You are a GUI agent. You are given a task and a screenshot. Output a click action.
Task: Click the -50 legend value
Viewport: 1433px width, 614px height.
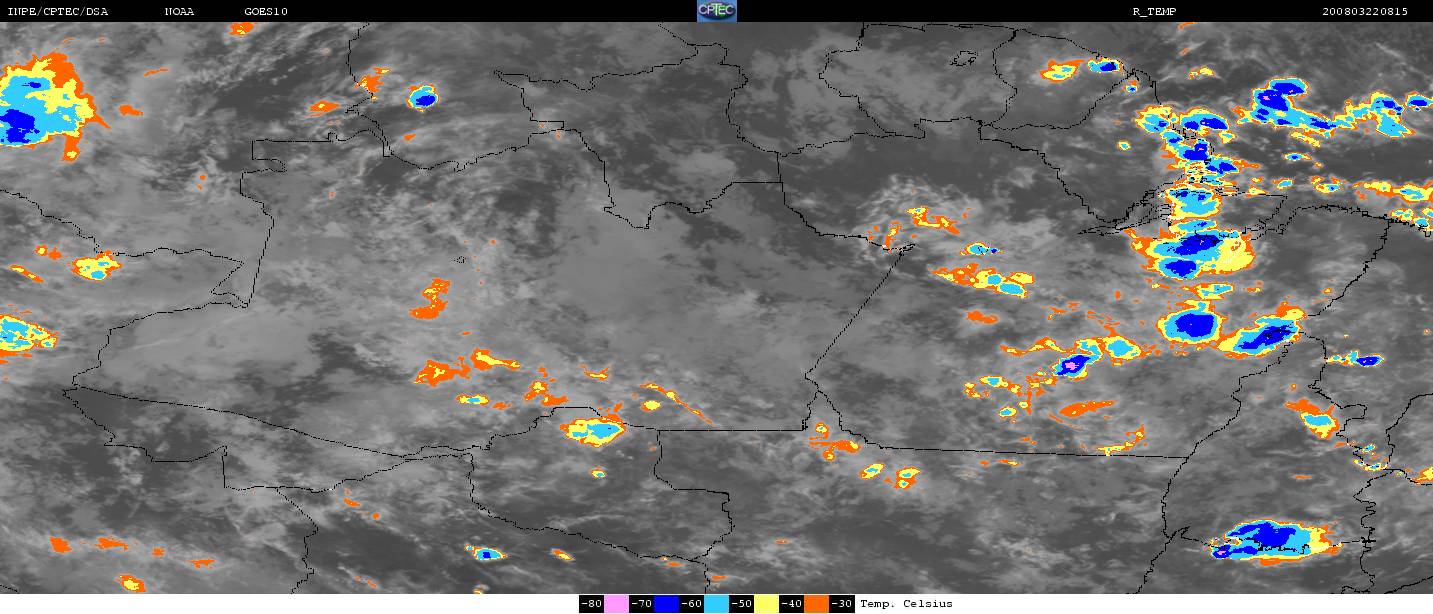(742, 604)
